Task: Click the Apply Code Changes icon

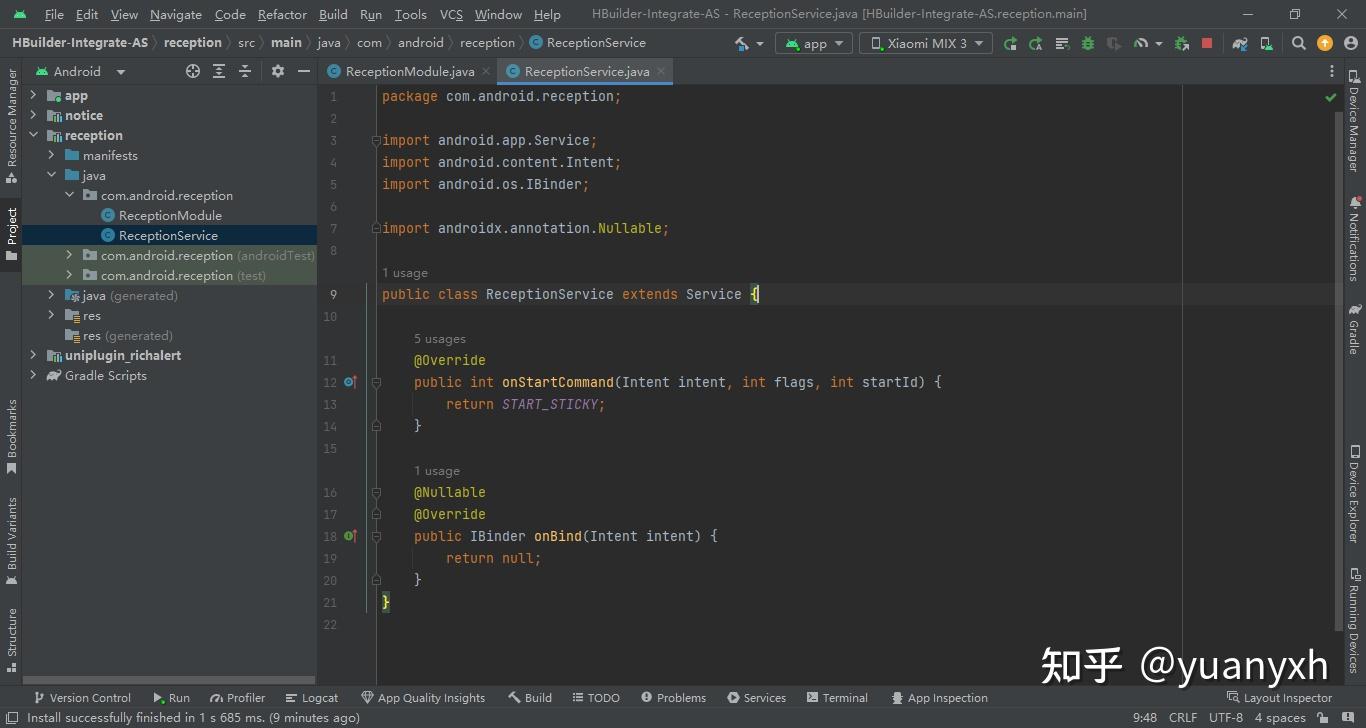Action: [x=1036, y=43]
